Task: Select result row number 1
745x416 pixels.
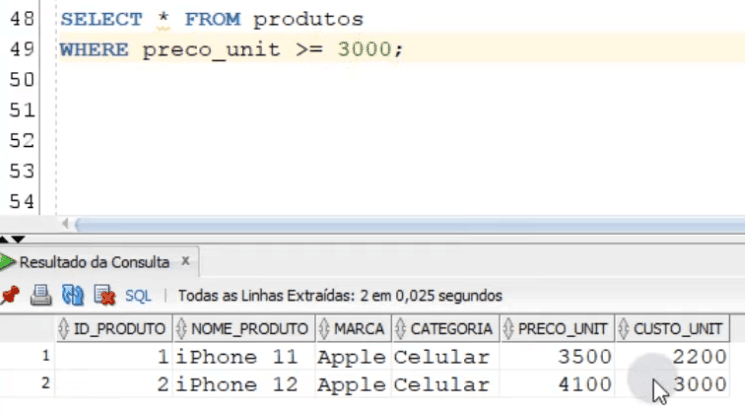Action: (x=46, y=355)
